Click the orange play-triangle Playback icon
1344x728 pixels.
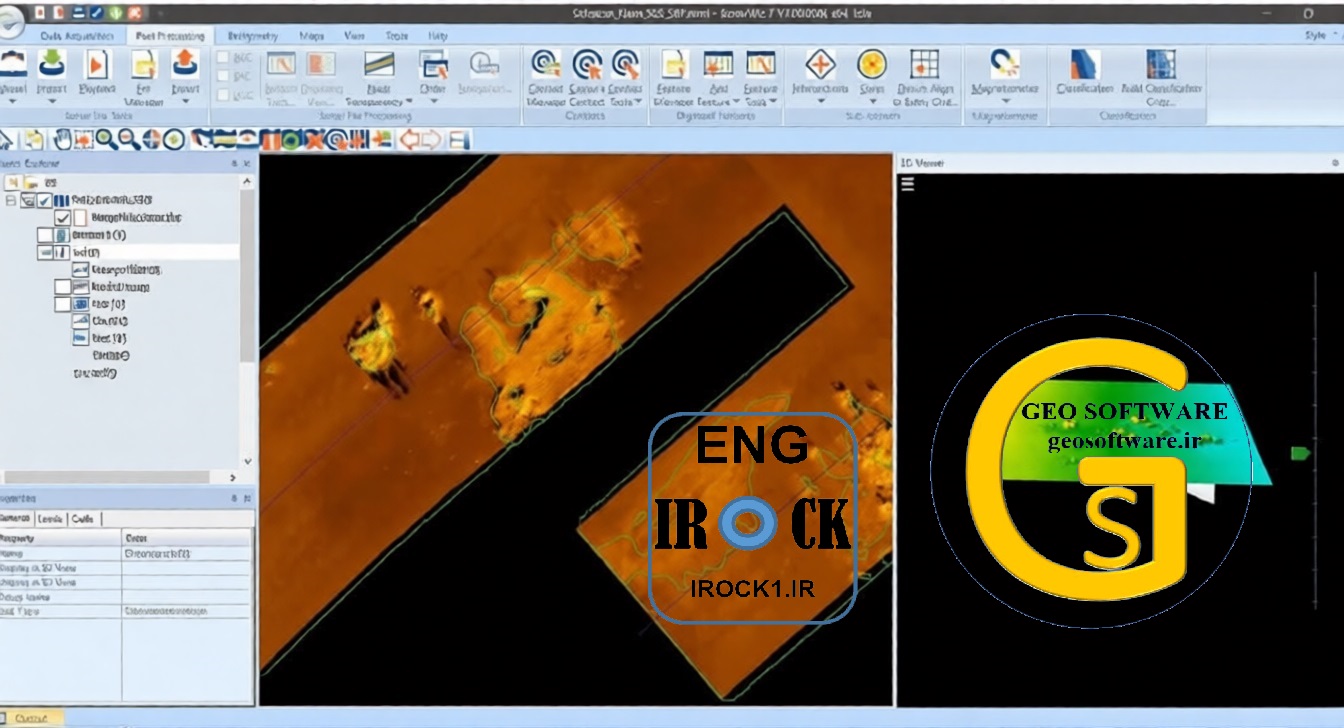(x=97, y=64)
